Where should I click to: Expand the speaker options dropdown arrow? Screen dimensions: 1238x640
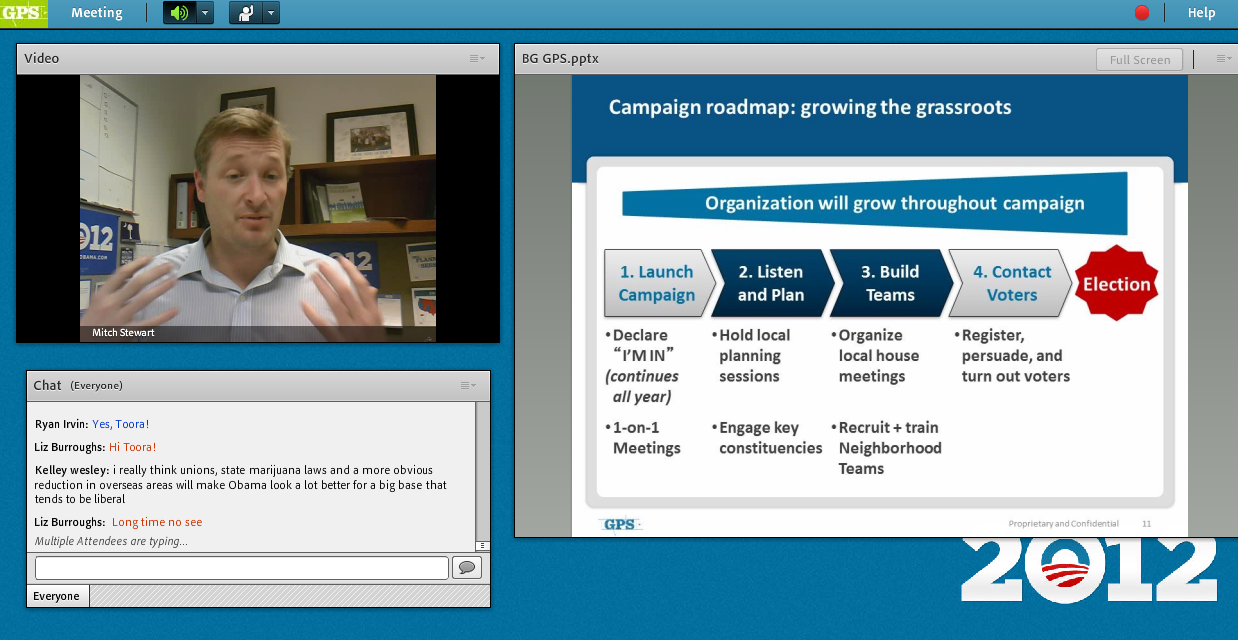click(205, 13)
